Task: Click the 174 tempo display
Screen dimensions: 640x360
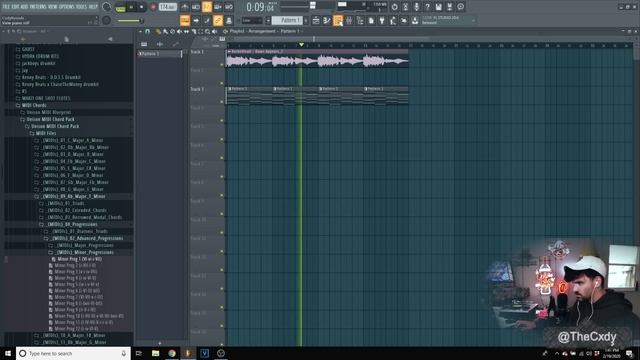Action: (x=168, y=7)
